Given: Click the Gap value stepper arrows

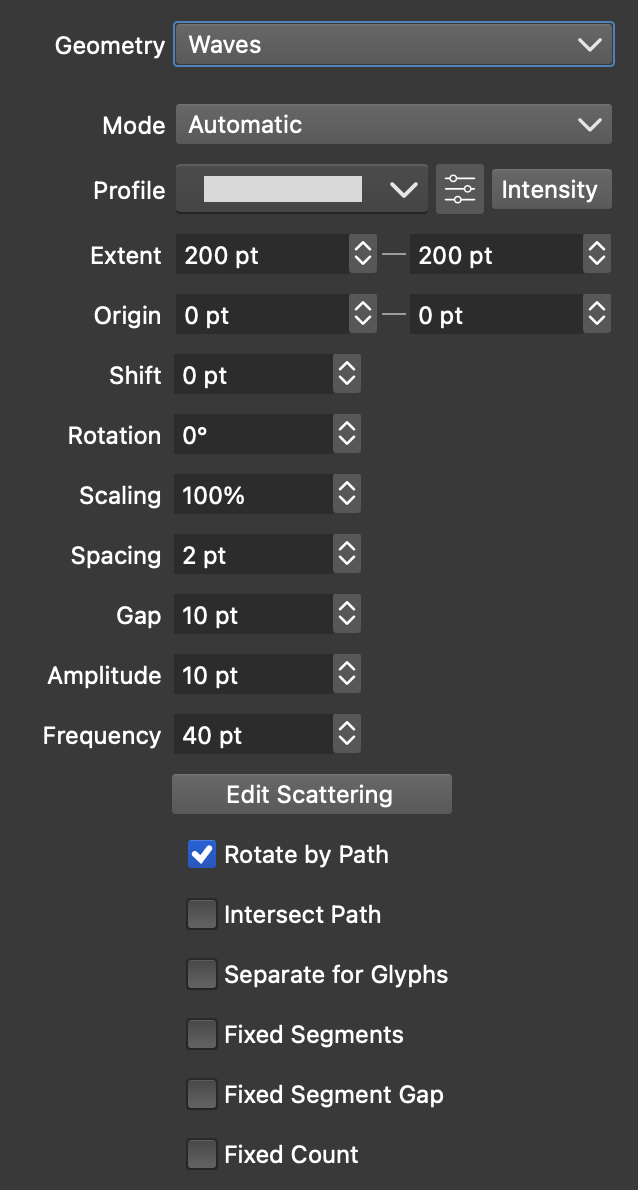Looking at the screenshot, I should (x=347, y=615).
